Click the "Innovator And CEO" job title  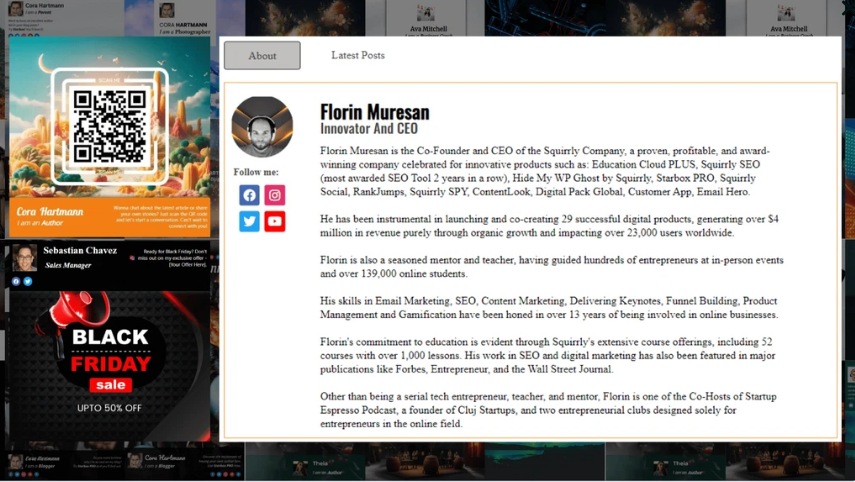(x=369, y=129)
